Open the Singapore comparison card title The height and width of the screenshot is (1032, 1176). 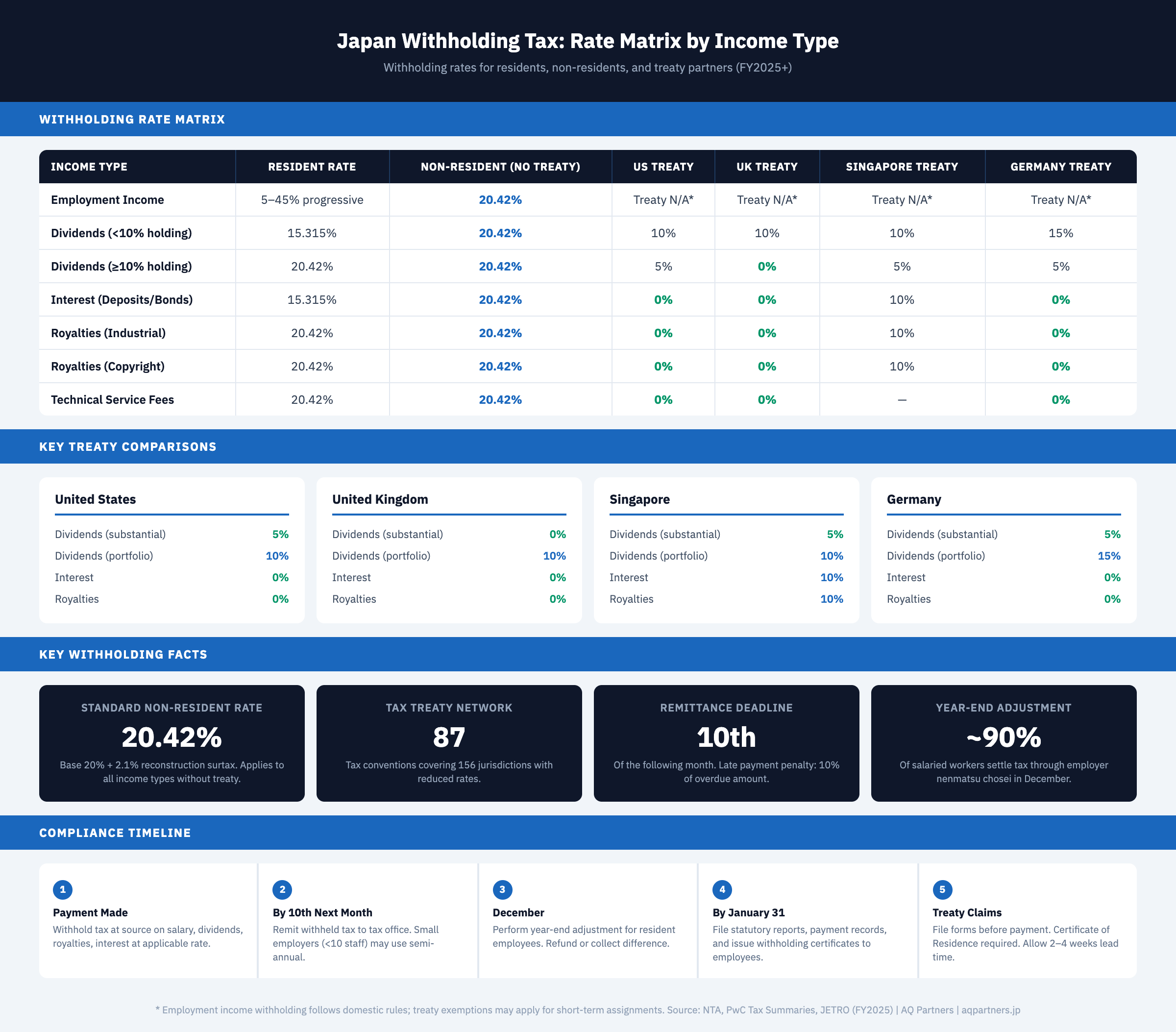pos(639,499)
